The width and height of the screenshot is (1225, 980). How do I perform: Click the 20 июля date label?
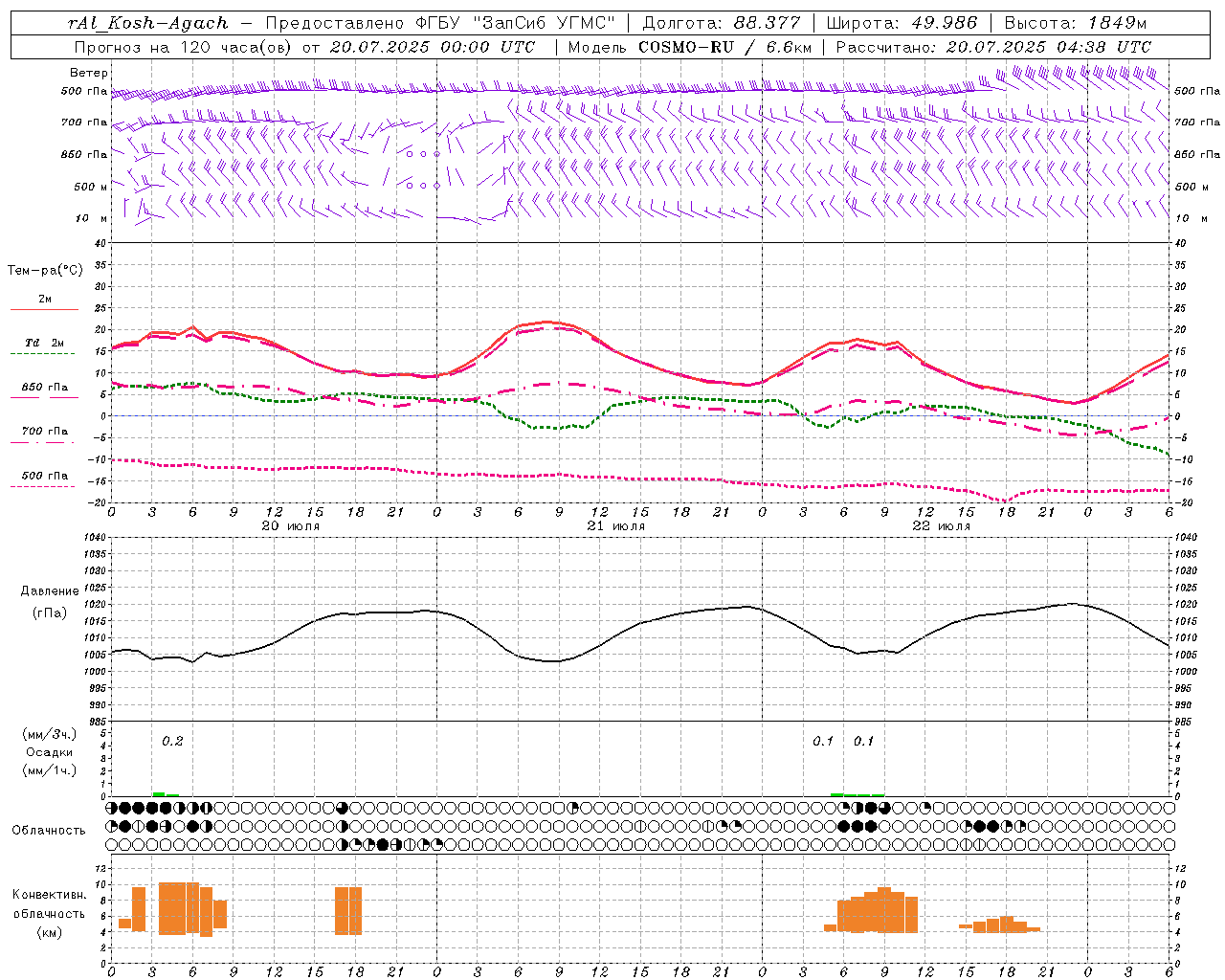coord(291,526)
